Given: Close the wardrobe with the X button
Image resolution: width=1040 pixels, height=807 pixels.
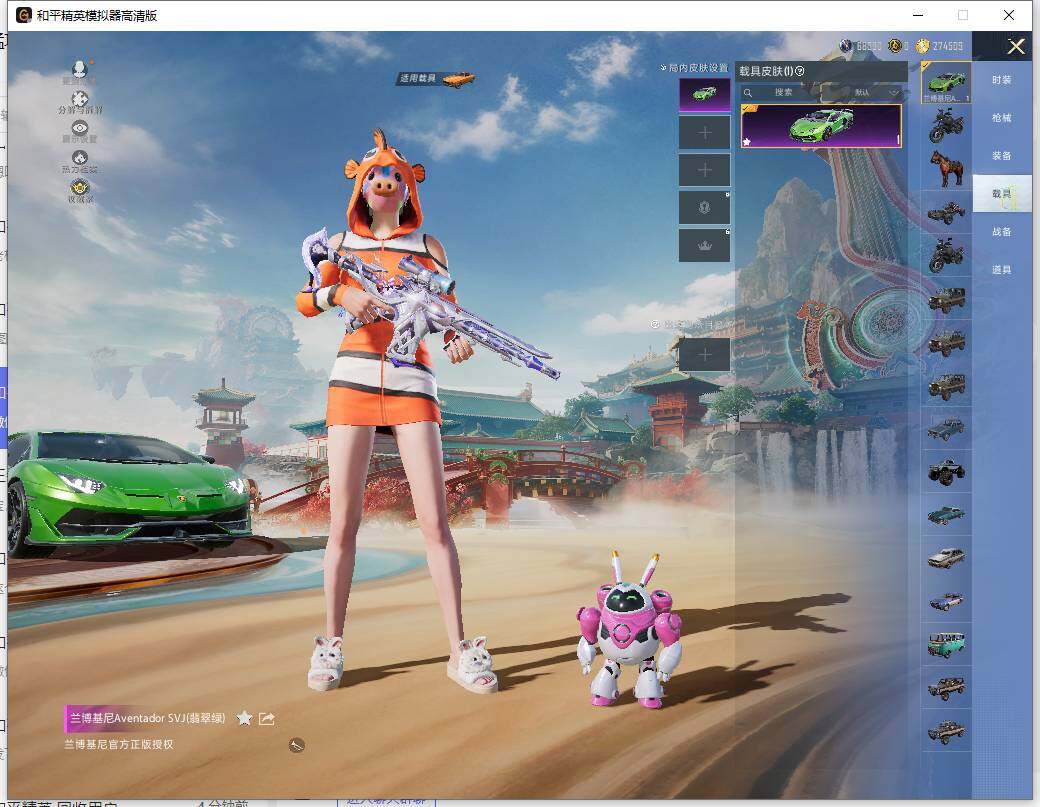Looking at the screenshot, I should pos(1016,46).
